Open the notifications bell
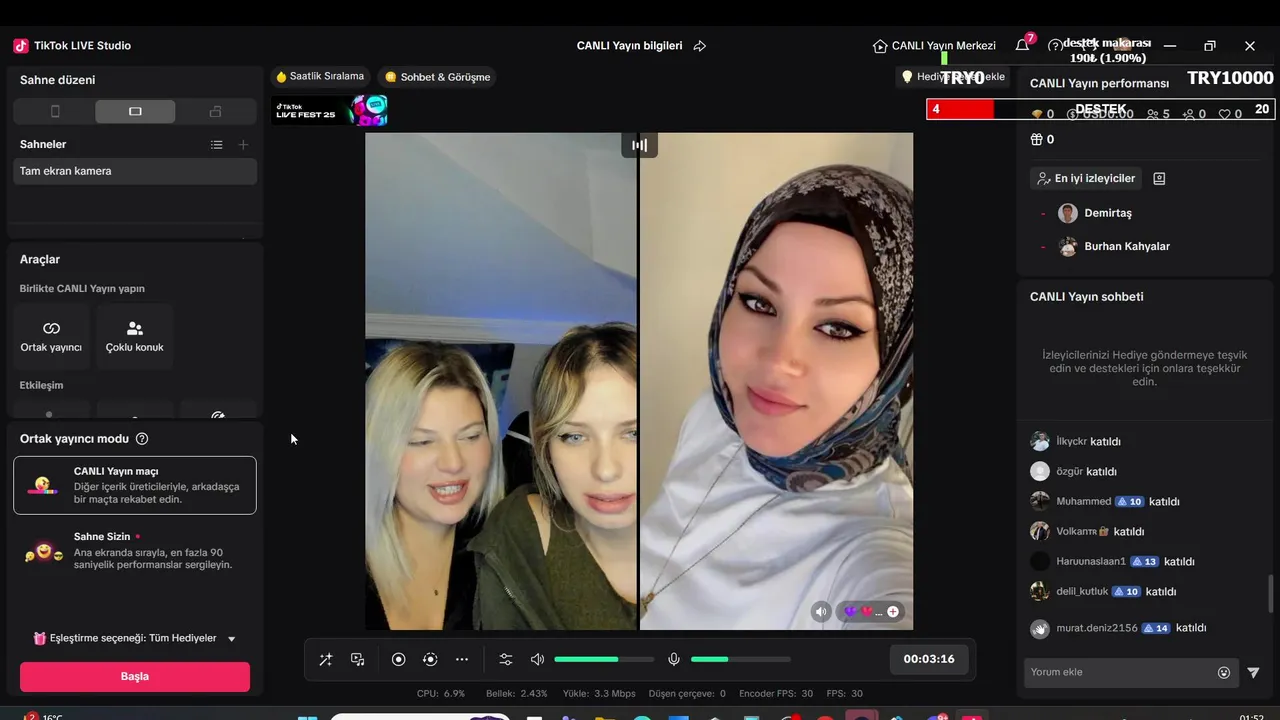 [x=1022, y=46]
